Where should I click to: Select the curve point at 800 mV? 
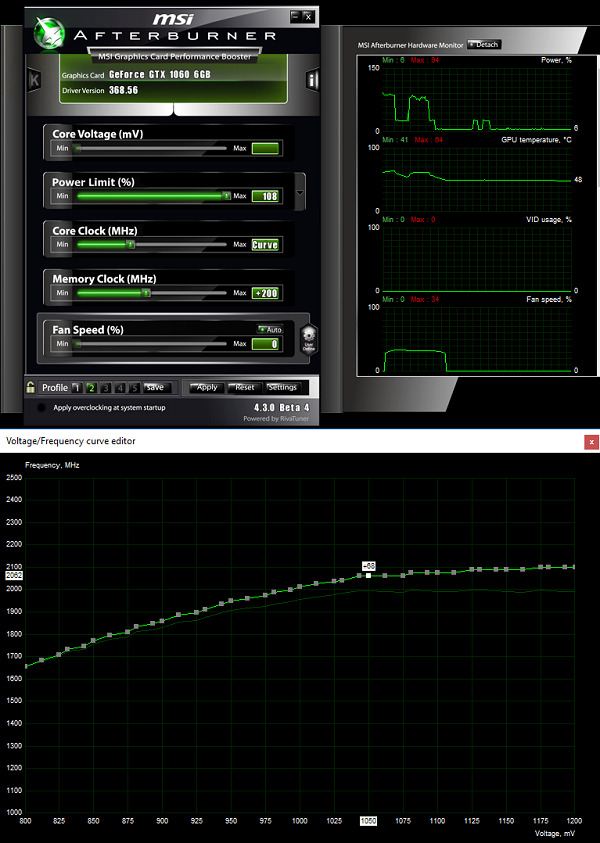tap(26, 667)
